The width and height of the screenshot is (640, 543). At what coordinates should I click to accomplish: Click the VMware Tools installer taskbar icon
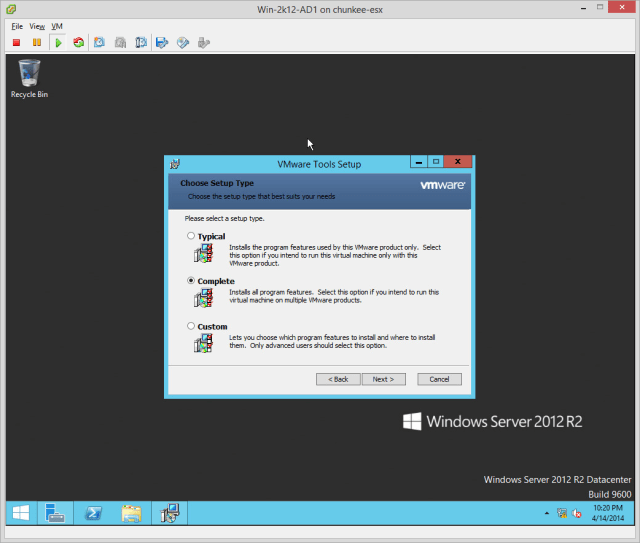coord(170,513)
